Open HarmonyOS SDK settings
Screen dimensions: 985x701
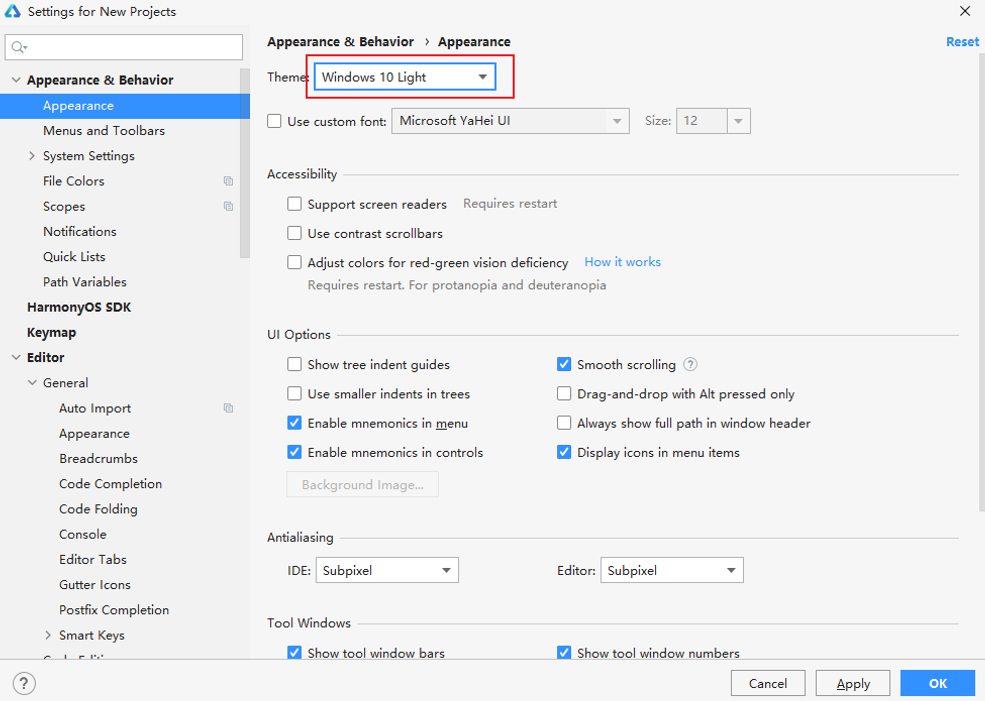[x=79, y=307]
